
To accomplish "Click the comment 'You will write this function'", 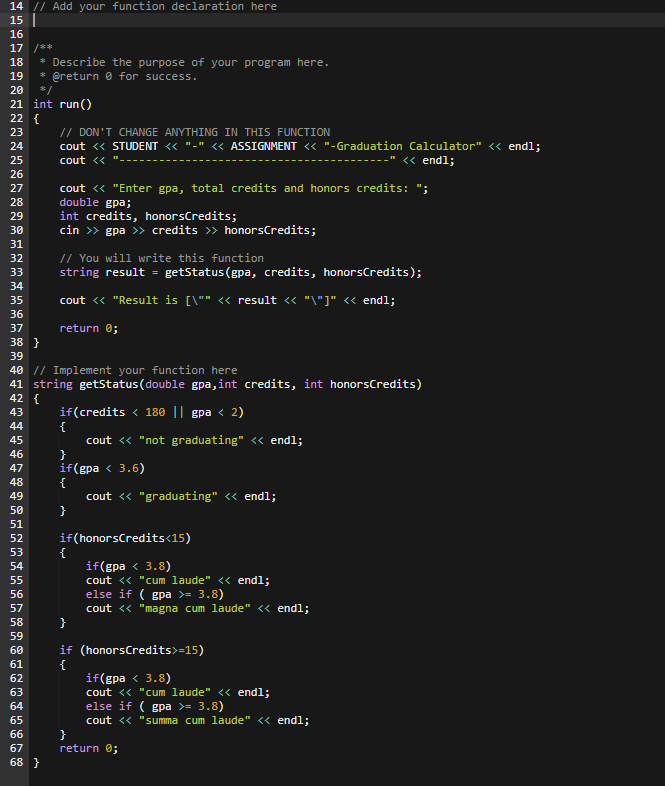I will coord(161,258).
